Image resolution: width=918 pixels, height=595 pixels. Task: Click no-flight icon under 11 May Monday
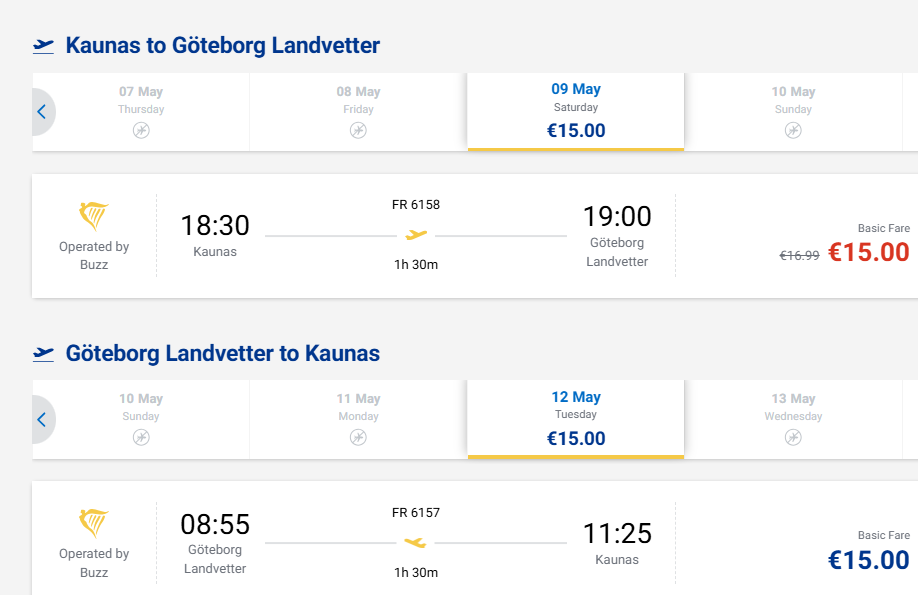coord(358,437)
